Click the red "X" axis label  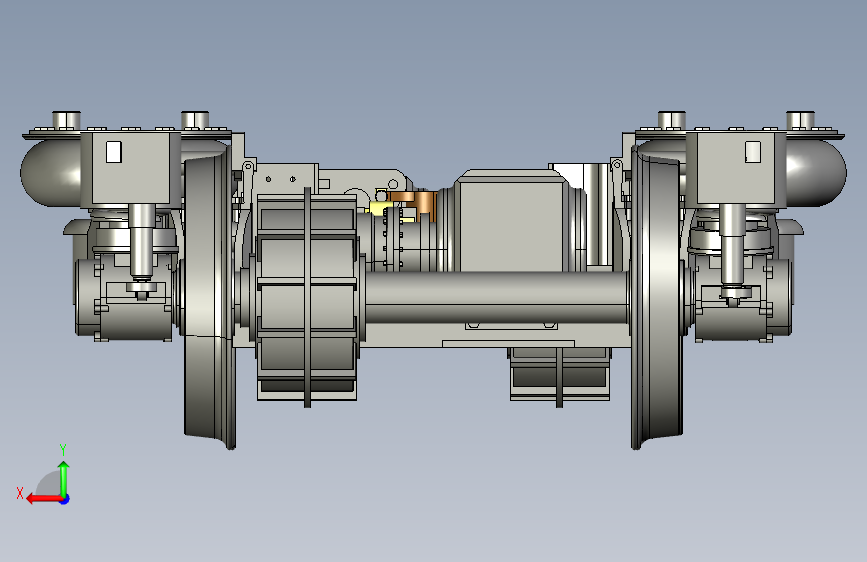point(20,493)
